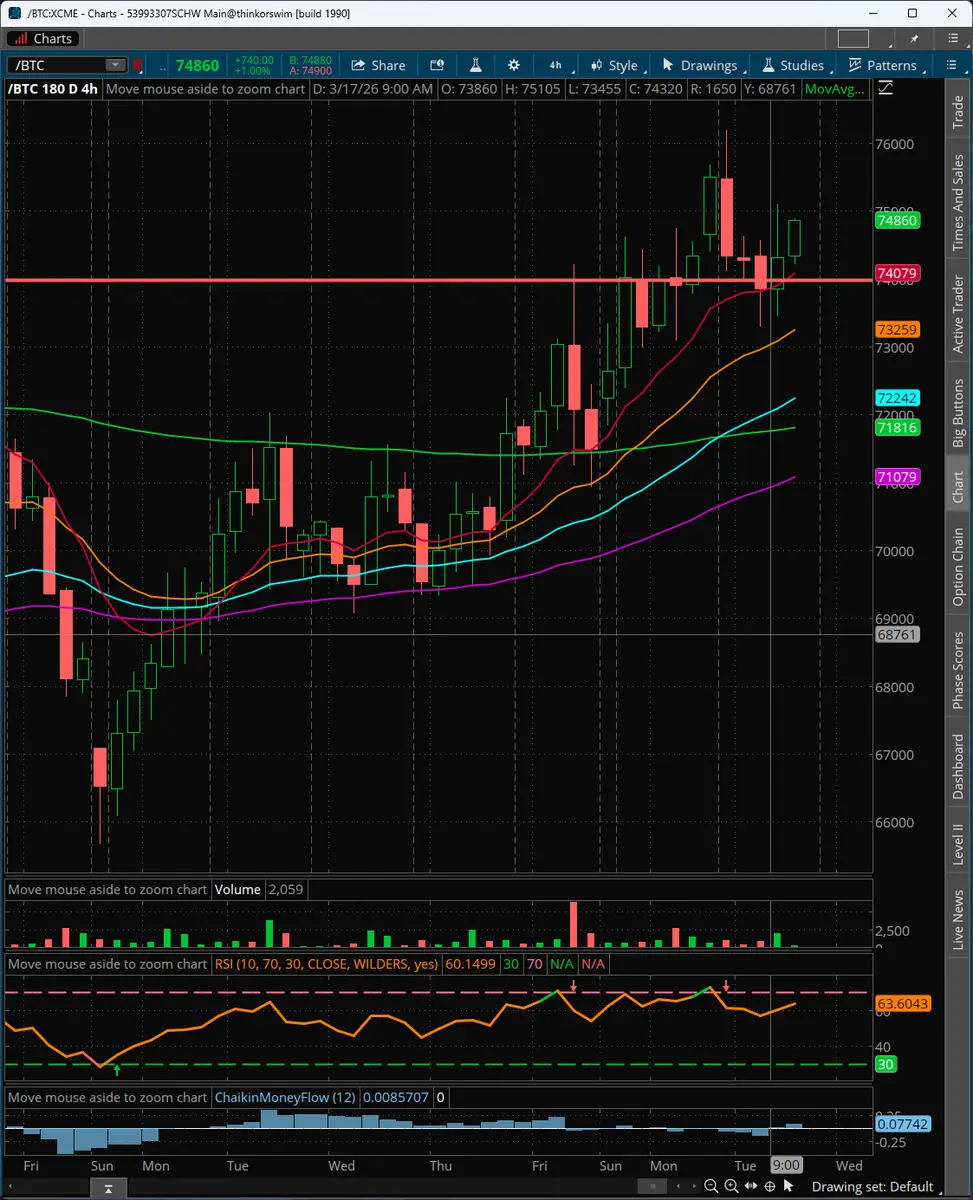Open the Style dropdown
This screenshot has height=1200, width=973.
[614, 65]
